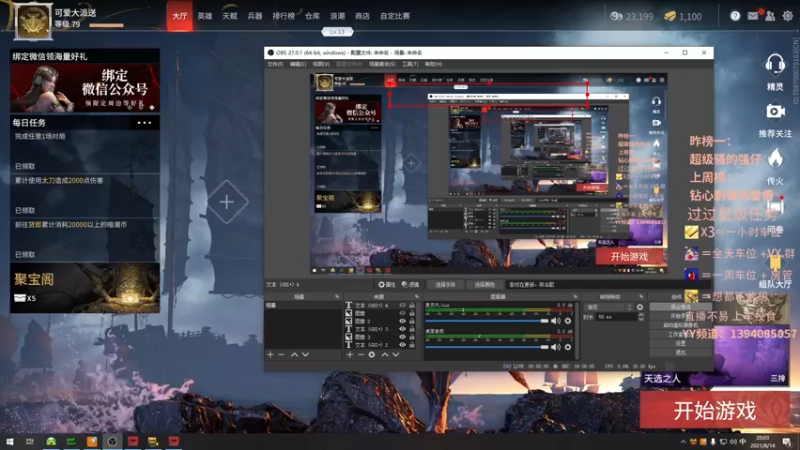Toggle lock on 图像 2 source
The height and width of the screenshot is (450, 800).
click(x=412, y=321)
